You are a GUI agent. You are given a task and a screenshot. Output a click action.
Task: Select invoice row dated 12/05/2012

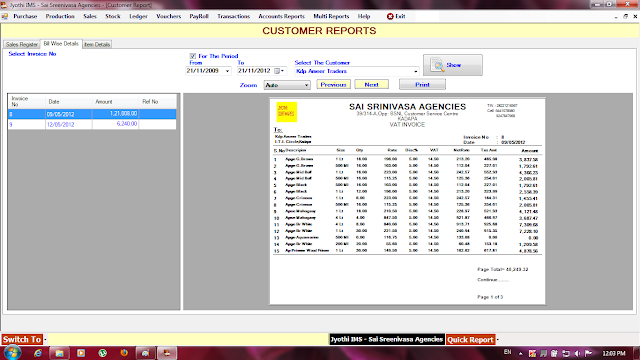(x=92, y=124)
